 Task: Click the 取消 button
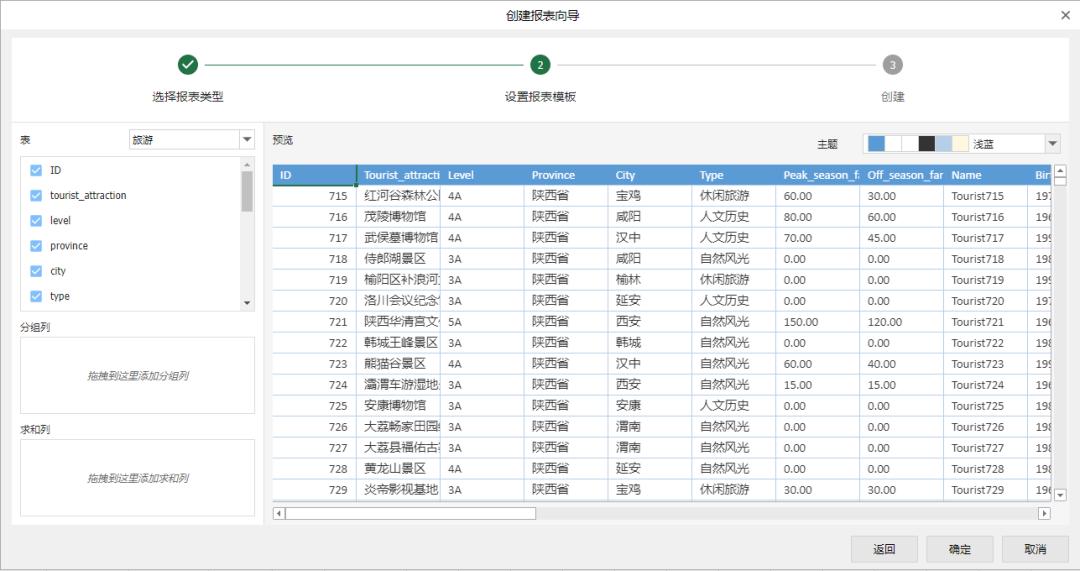(1035, 549)
